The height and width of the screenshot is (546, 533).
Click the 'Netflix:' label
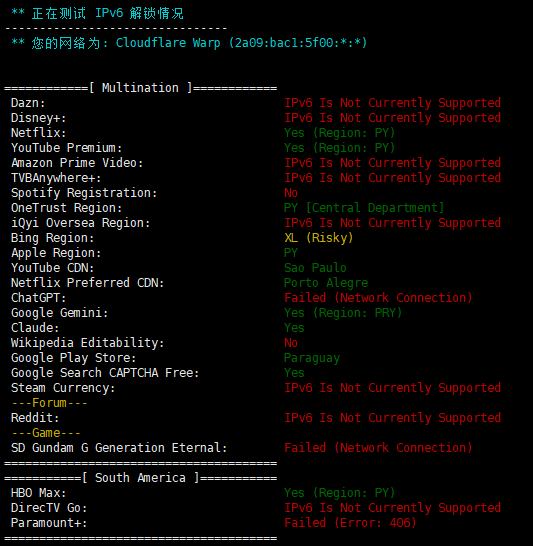[x=39, y=133]
